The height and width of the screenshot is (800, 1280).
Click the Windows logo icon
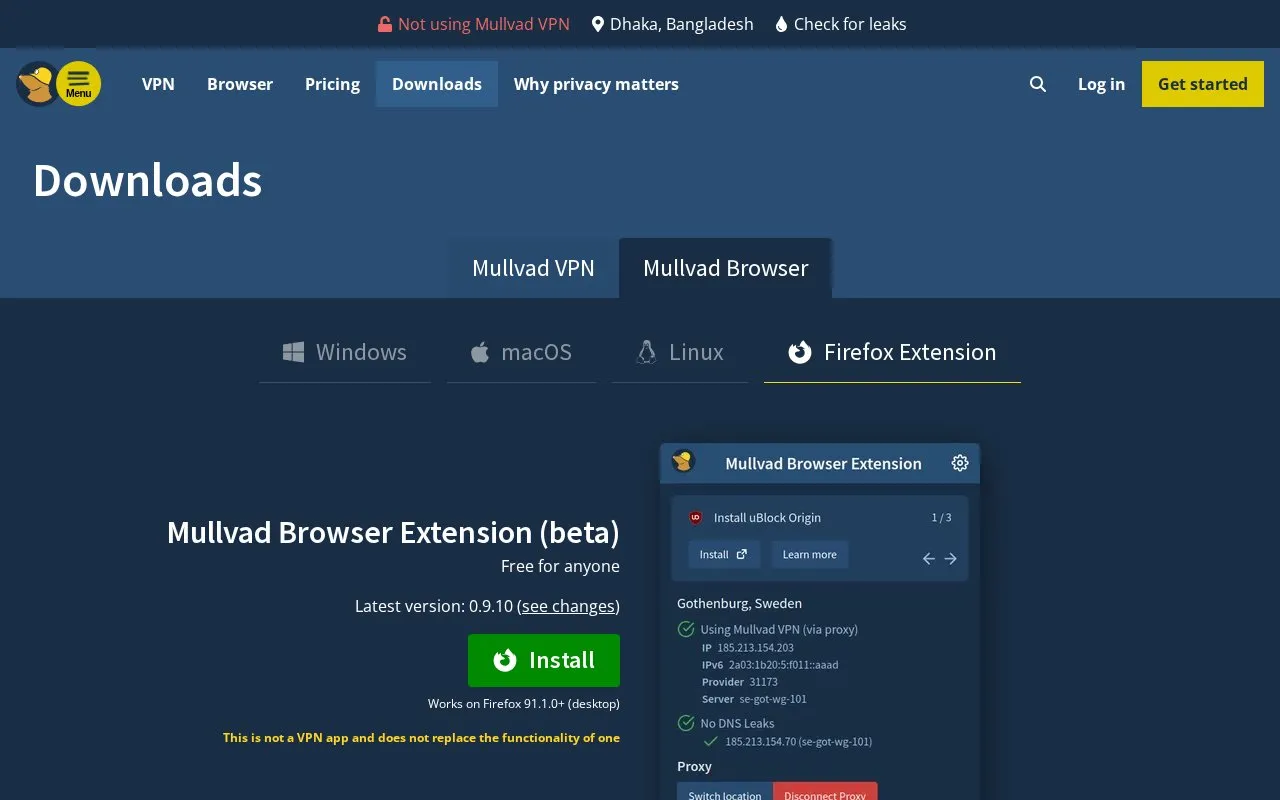[x=293, y=352]
